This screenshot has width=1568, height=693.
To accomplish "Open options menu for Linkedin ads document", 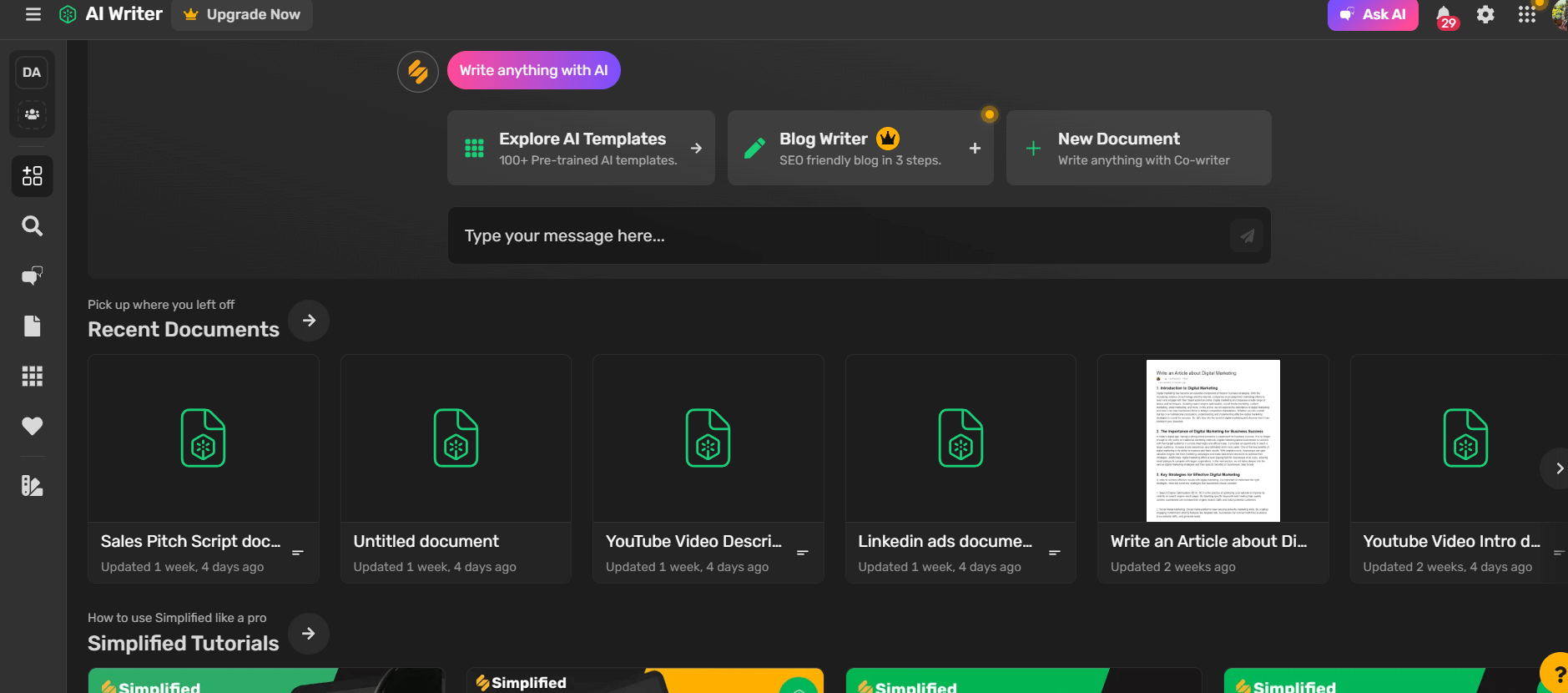I will (x=1055, y=553).
